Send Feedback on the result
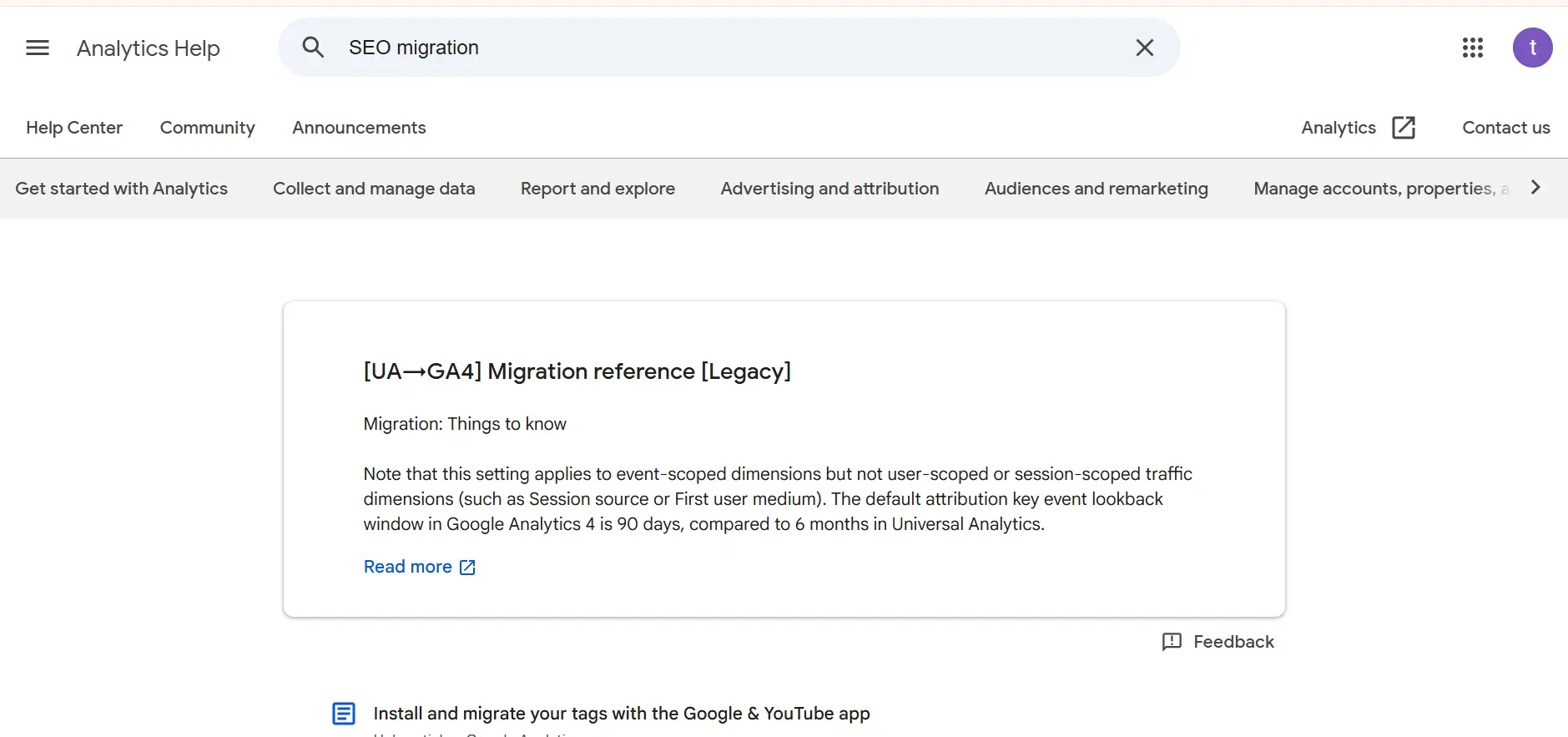This screenshot has width=1568, height=737. [1233, 642]
